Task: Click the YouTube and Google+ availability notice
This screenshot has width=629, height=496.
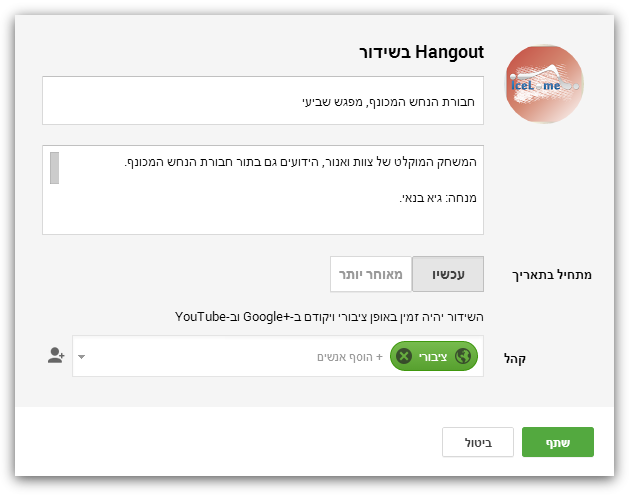Action: pyautogui.click(x=329, y=317)
